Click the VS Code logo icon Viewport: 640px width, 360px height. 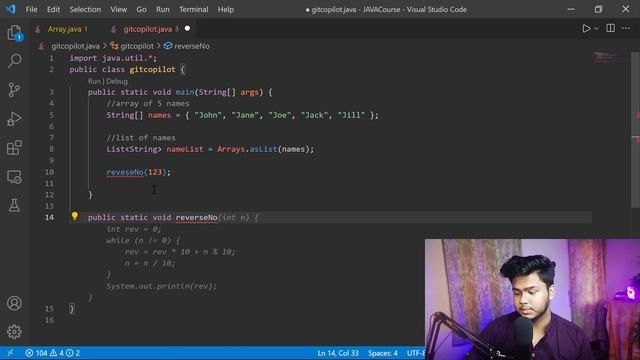click(10, 9)
